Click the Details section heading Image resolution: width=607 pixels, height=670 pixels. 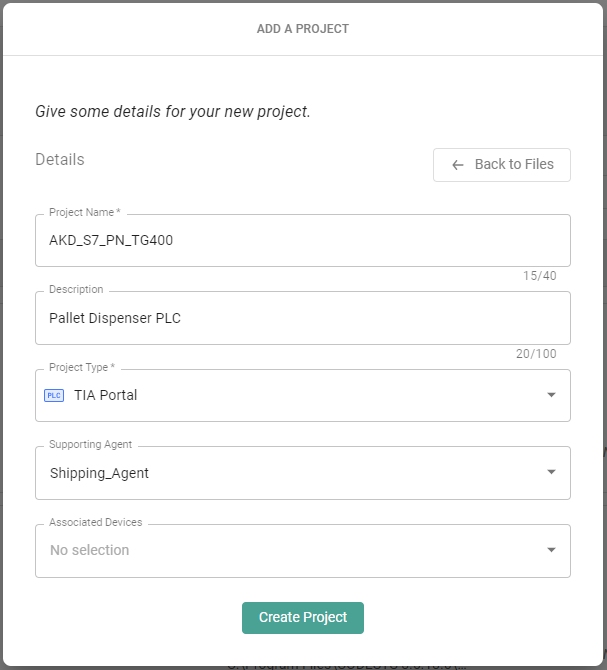(60, 159)
